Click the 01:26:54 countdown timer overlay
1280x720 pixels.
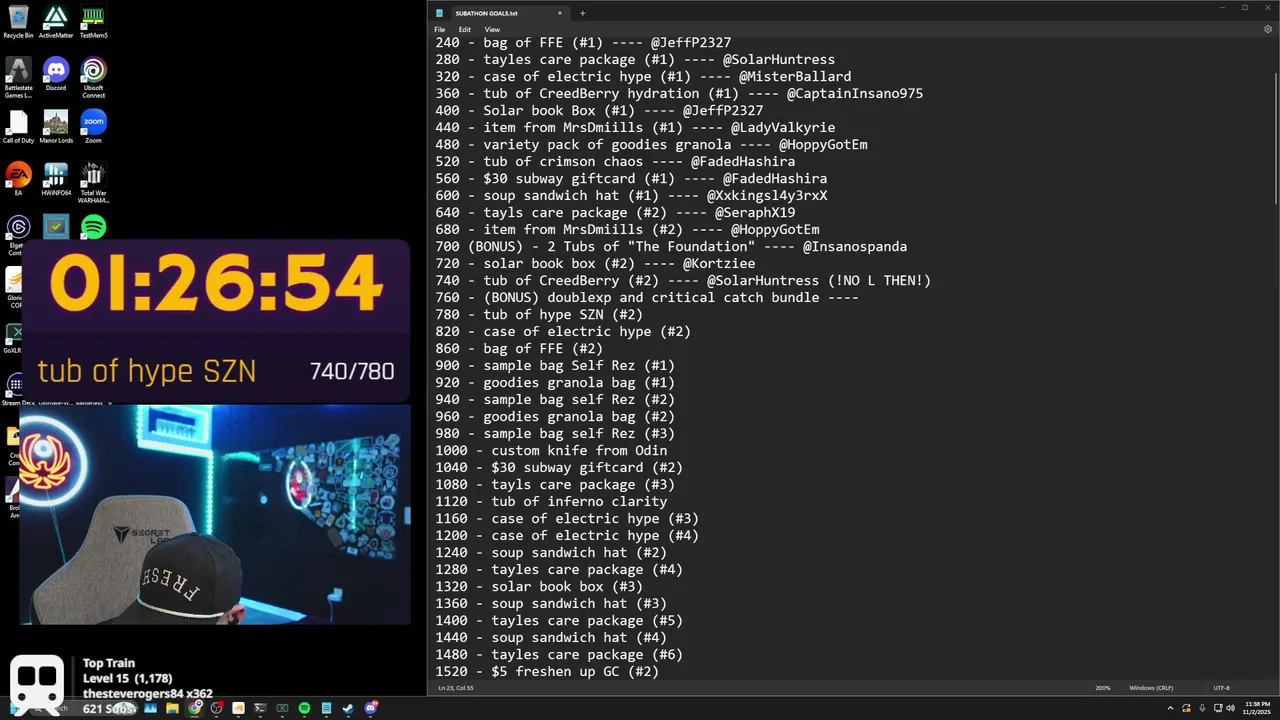[x=216, y=283]
